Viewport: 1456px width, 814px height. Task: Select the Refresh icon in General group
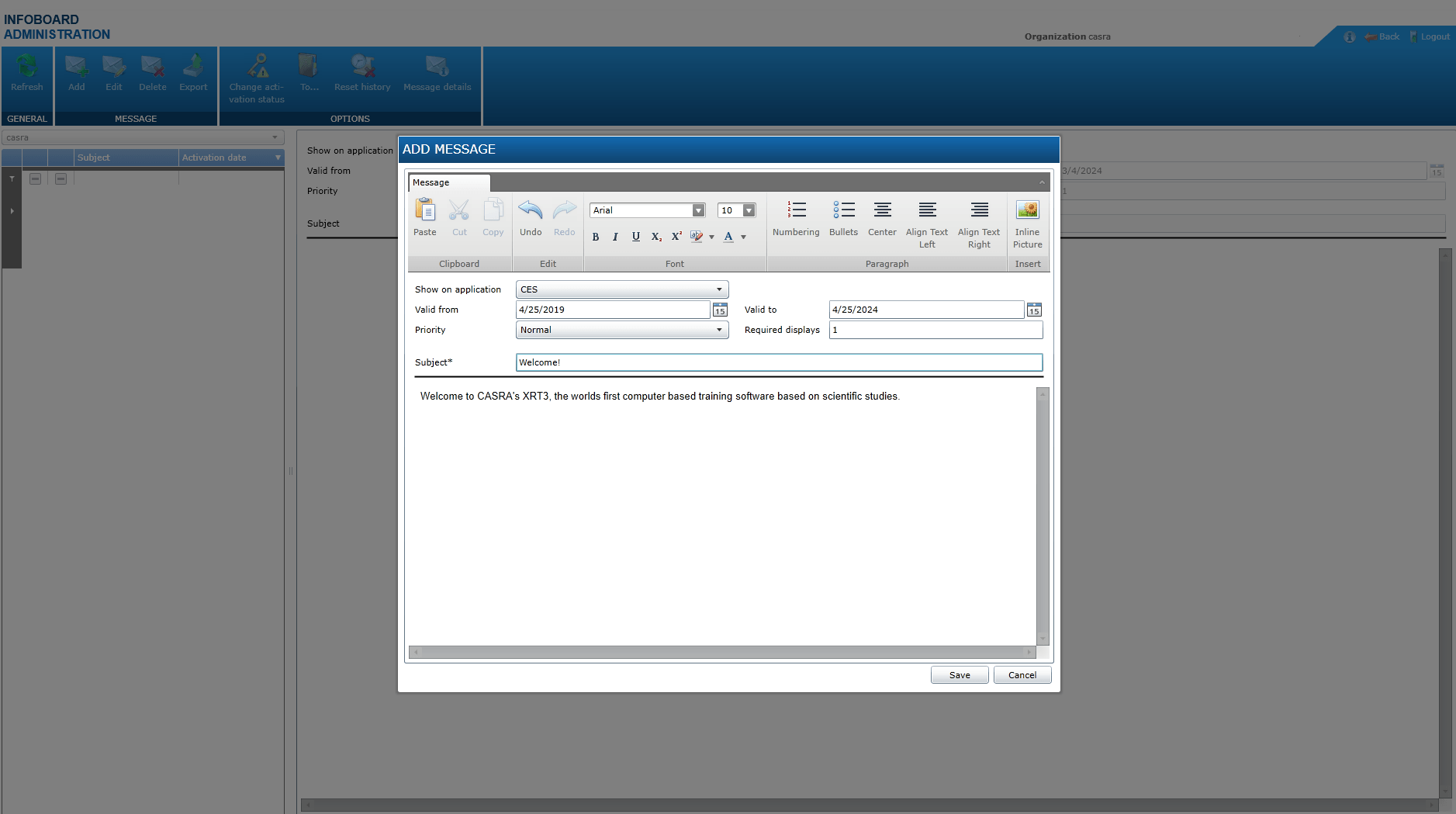pyautogui.click(x=26, y=74)
